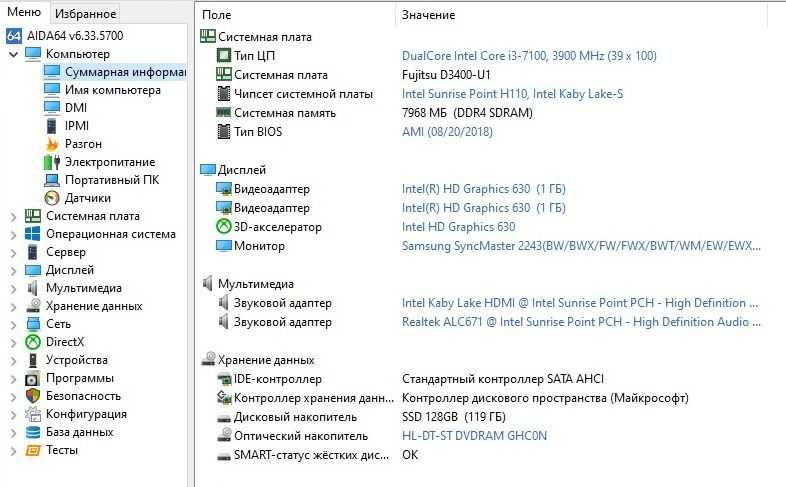Open the AMI (08/20/2018) BIOS link
Image resolution: width=786 pixels, height=487 pixels.
(447, 132)
